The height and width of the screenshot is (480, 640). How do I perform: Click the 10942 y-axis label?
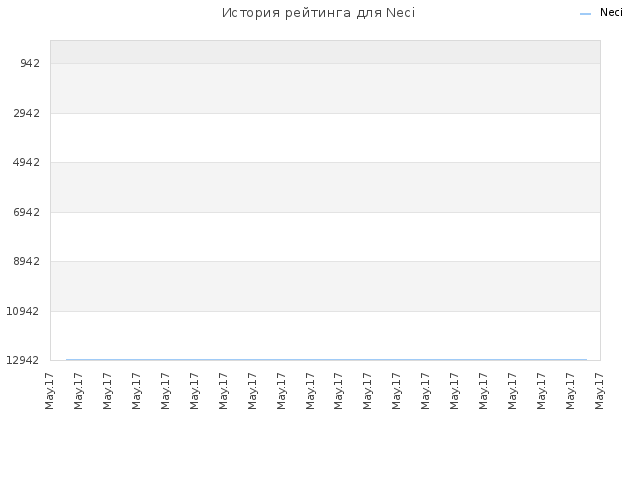pyautogui.click(x=23, y=311)
